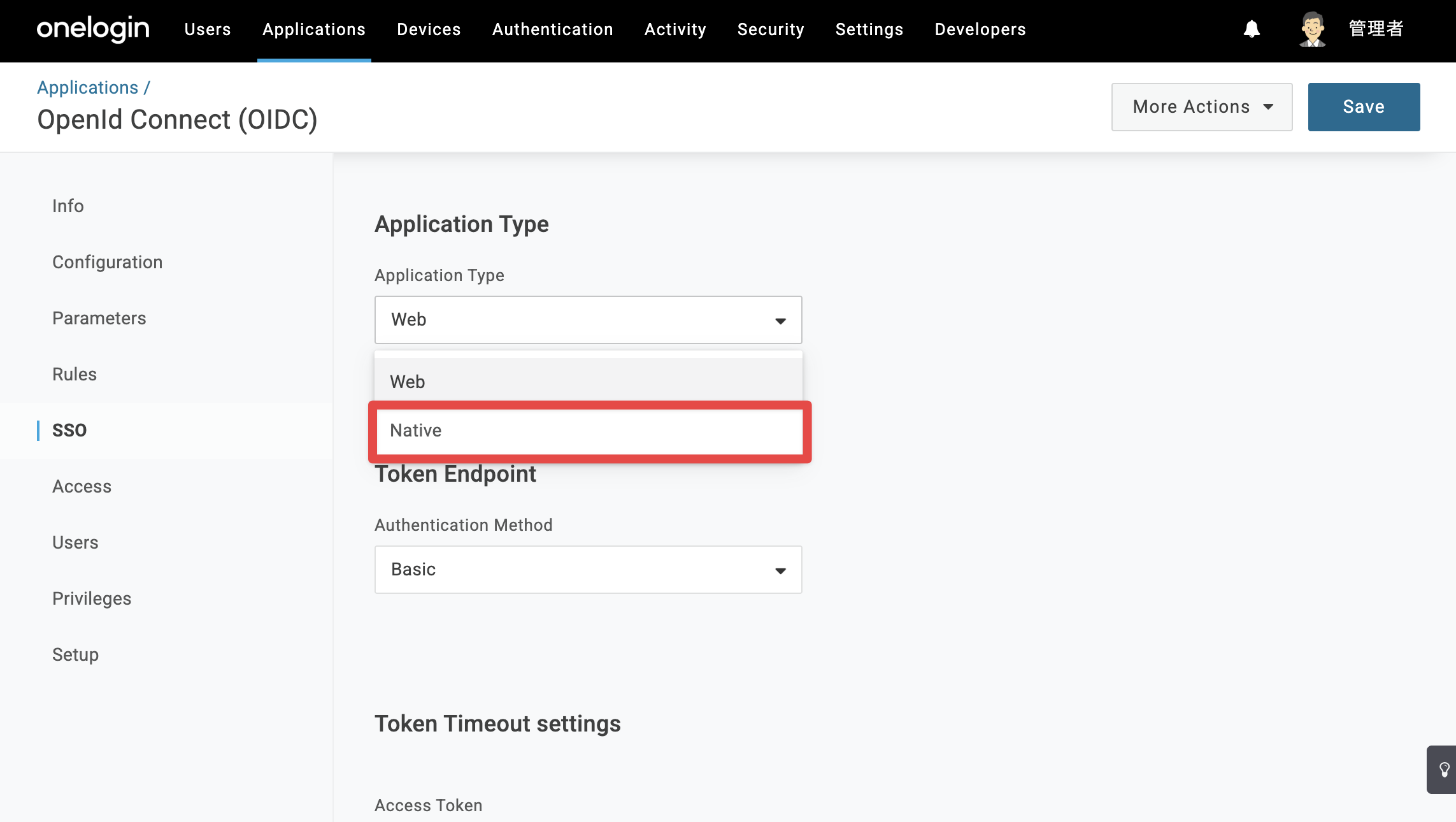Choose the Web option in list

(589, 382)
